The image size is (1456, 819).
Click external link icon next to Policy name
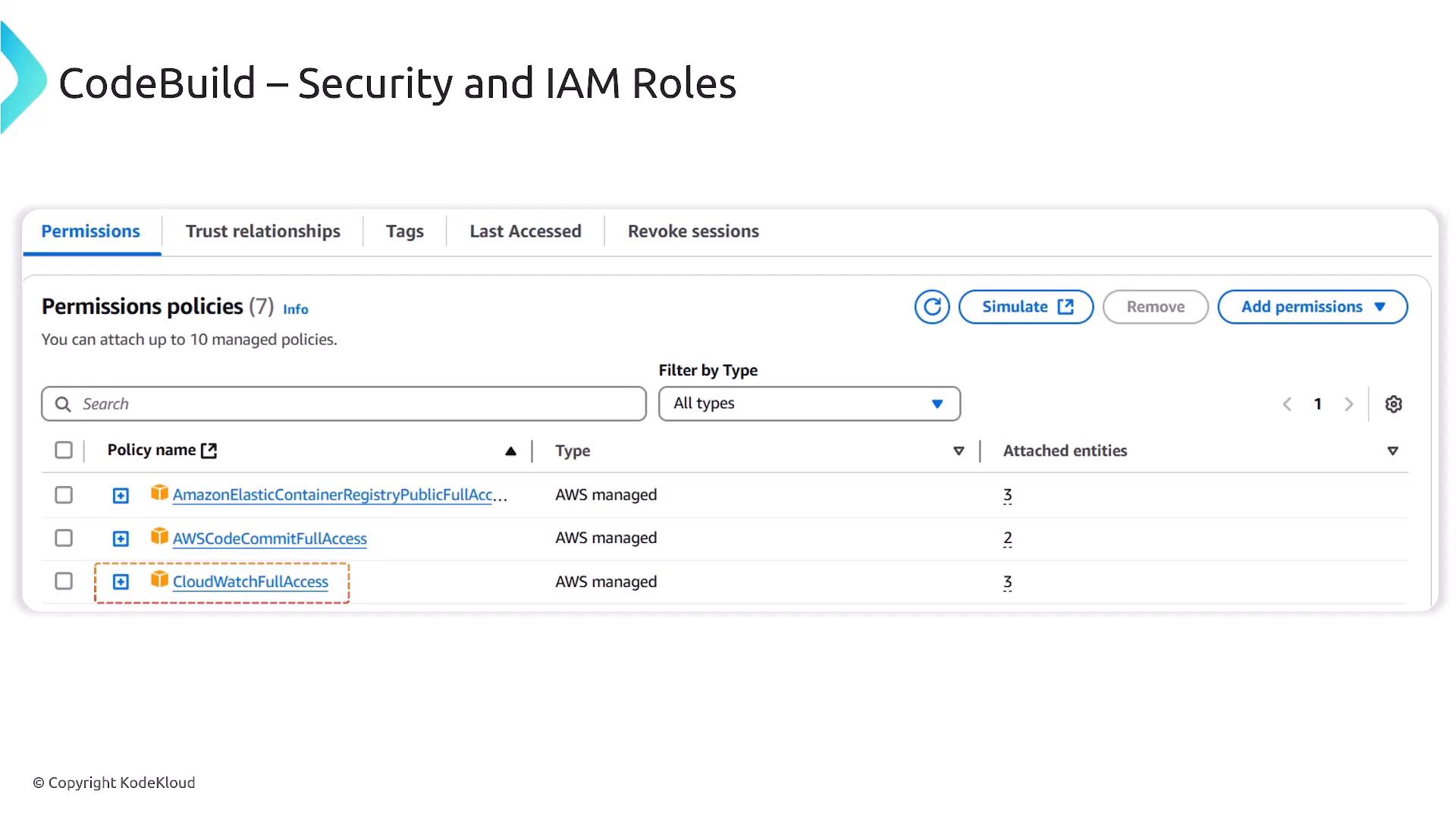coord(209,450)
